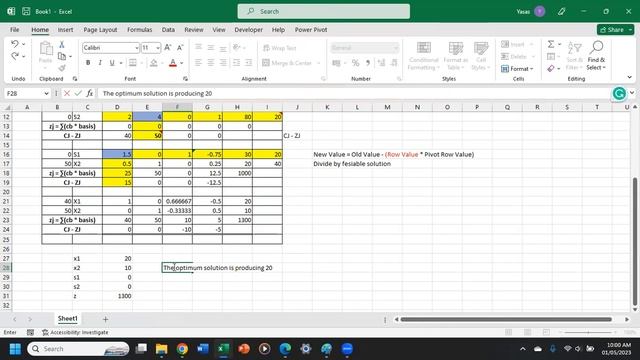
Task: Open PowerPoint from taskbar
Action: [244, 349]
